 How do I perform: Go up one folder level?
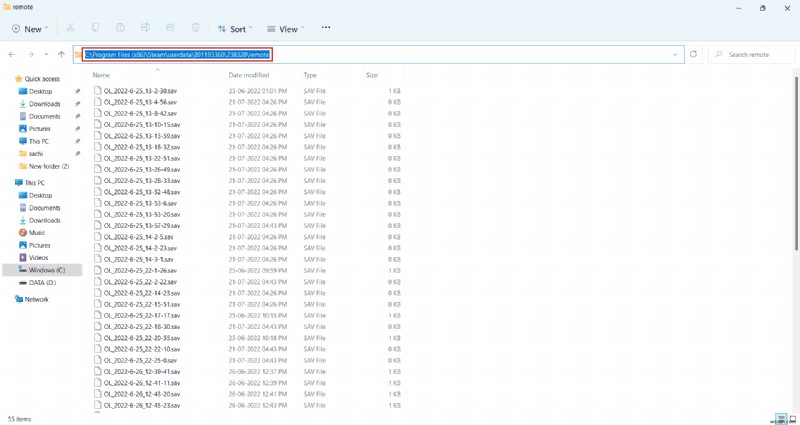(62, 54)
